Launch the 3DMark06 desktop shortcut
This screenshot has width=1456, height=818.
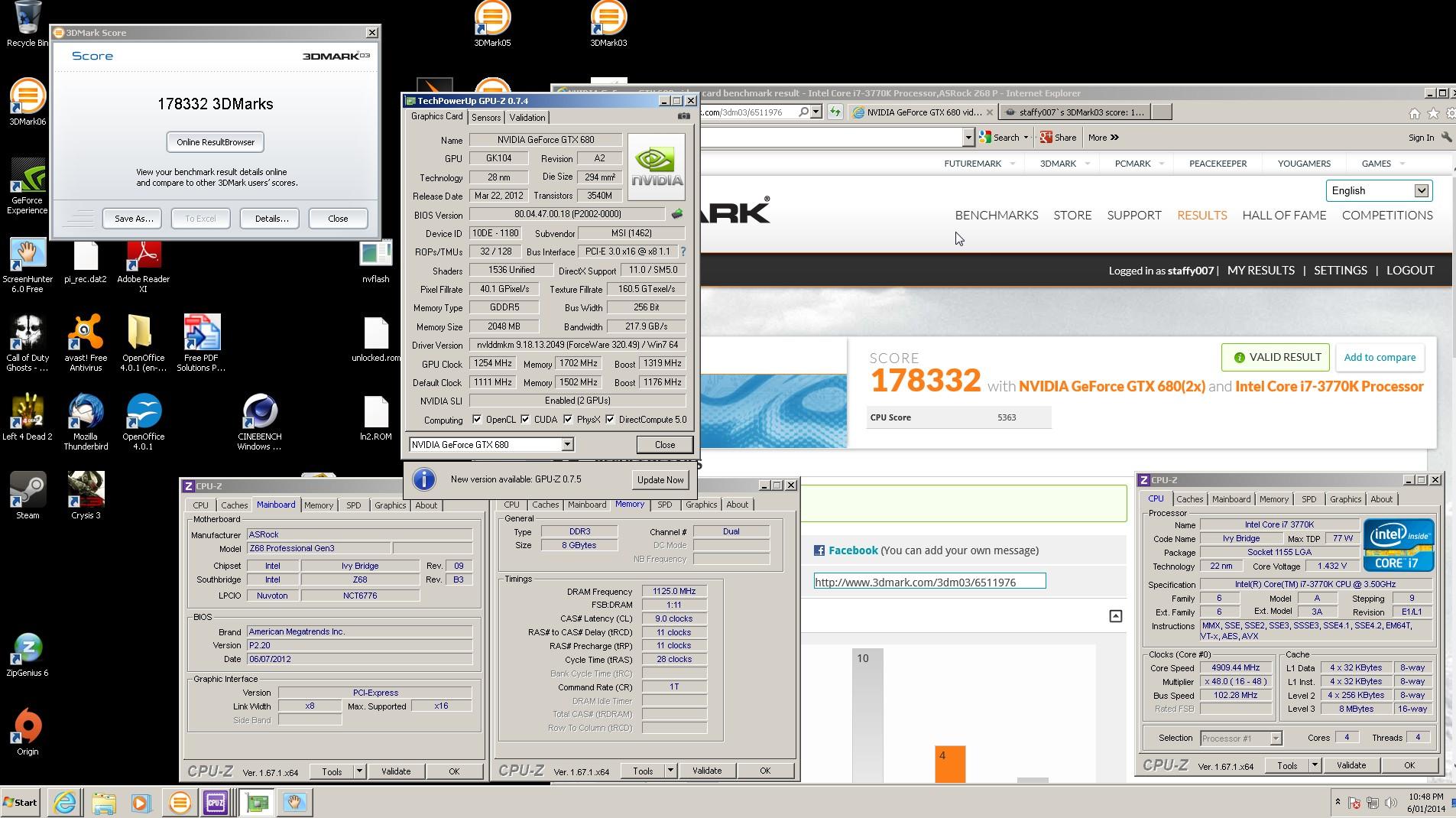click(28, 102)
